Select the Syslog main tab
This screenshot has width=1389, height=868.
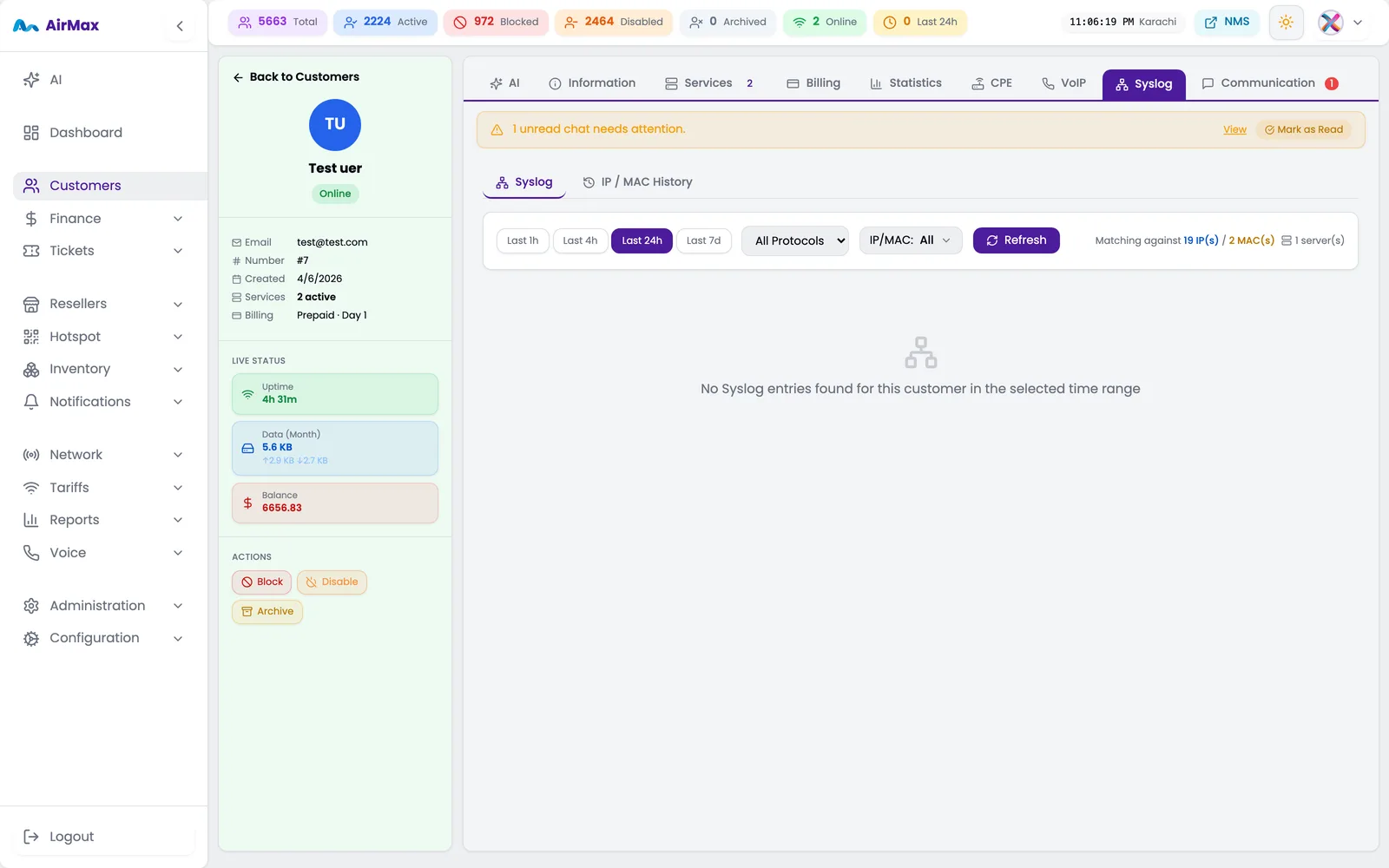coord(1144,84)
